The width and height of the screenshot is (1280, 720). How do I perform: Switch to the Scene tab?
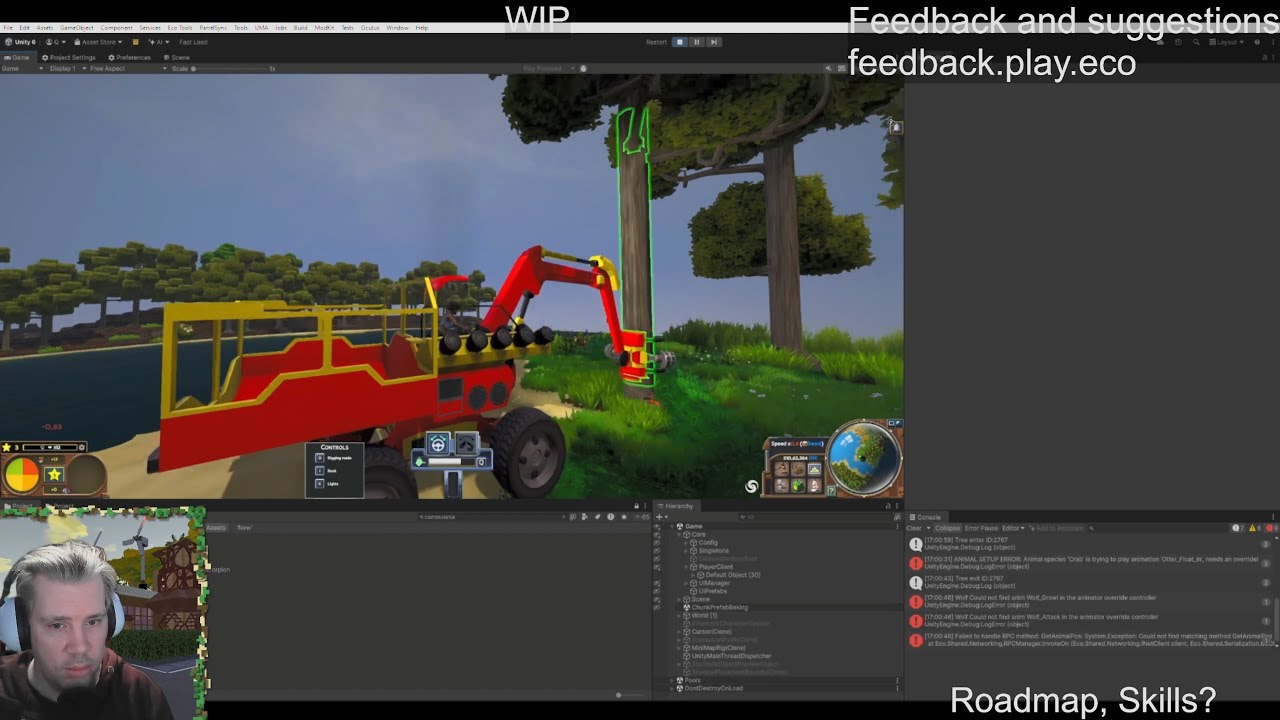click(x=177, y=57)
